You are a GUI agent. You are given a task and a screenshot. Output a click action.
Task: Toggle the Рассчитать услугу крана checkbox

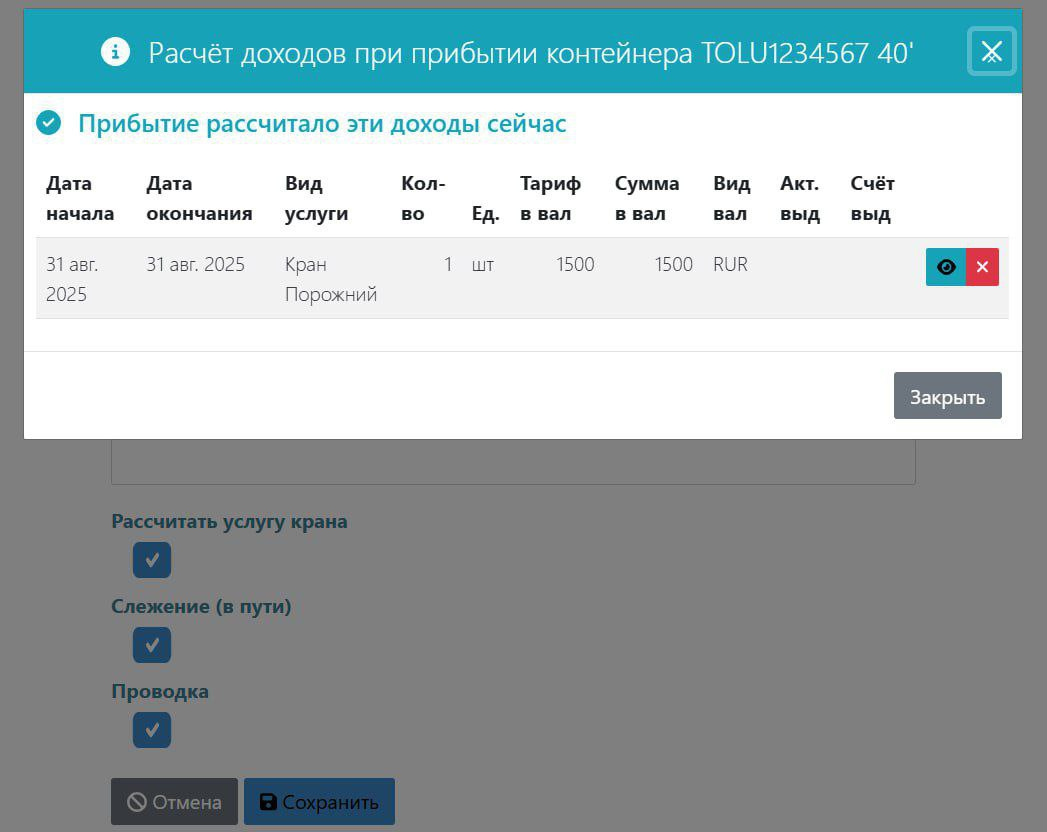coord(152,560)
